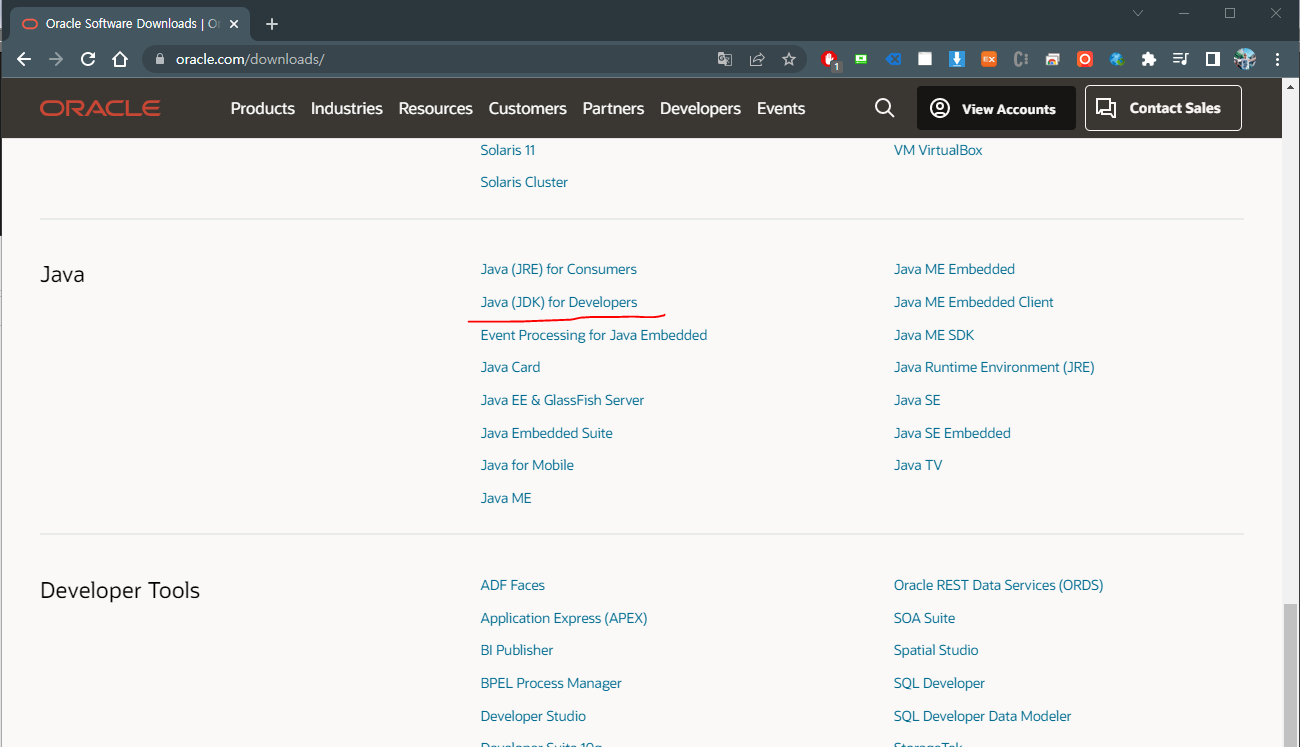Open Event Processing for Java Embedded link
This screenshot has width=1300, height=747.
[594, 335]
